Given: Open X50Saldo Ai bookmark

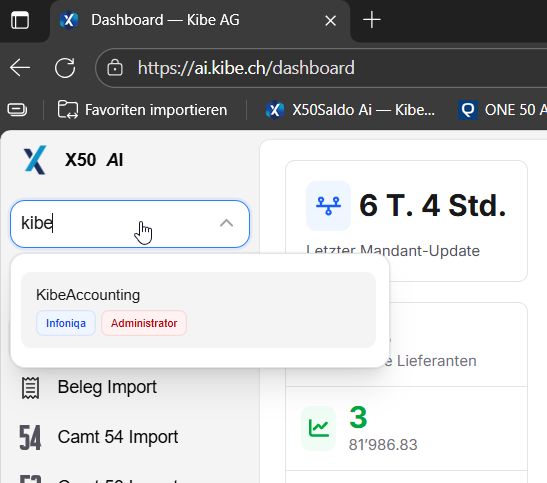Looking at the screenshot, I should click(x=350, y=110).
